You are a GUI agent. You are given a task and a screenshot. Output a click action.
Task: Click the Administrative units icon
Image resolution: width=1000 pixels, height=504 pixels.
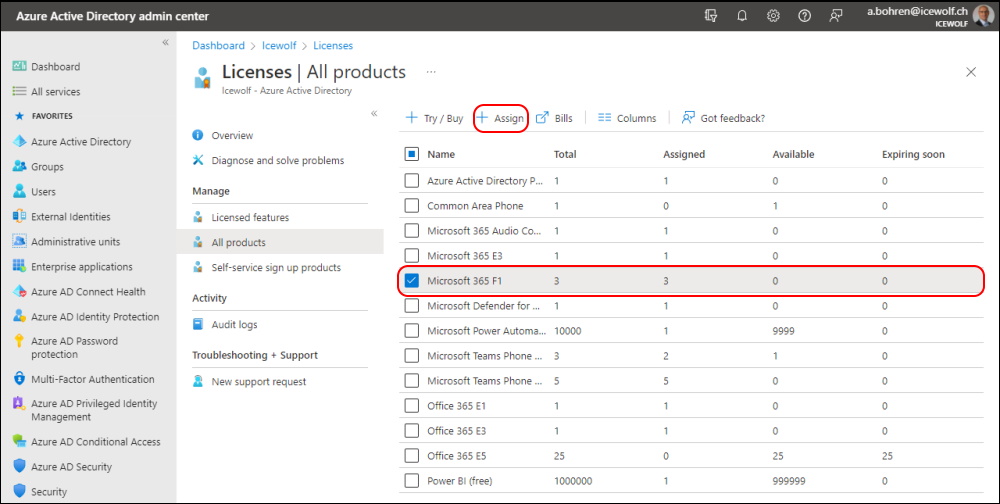[x=20, y=242]
